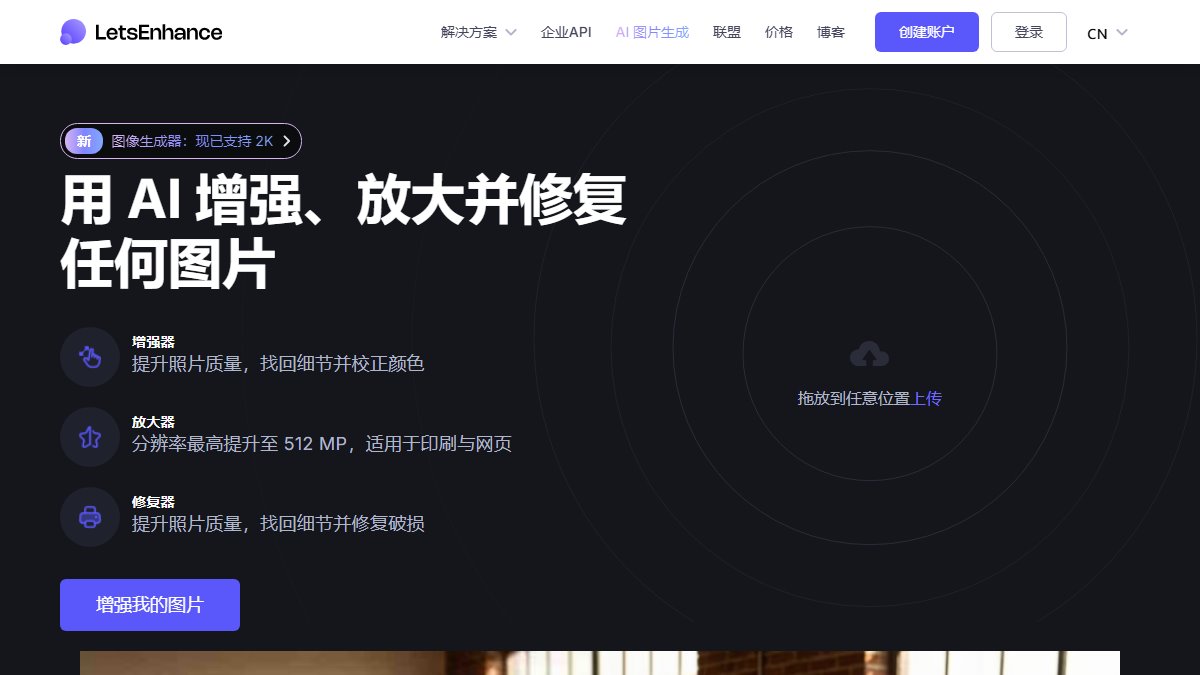This screenshot has height=675, width=1200.
Task: Open the 博客 blog link
Action: pos(831,32)
